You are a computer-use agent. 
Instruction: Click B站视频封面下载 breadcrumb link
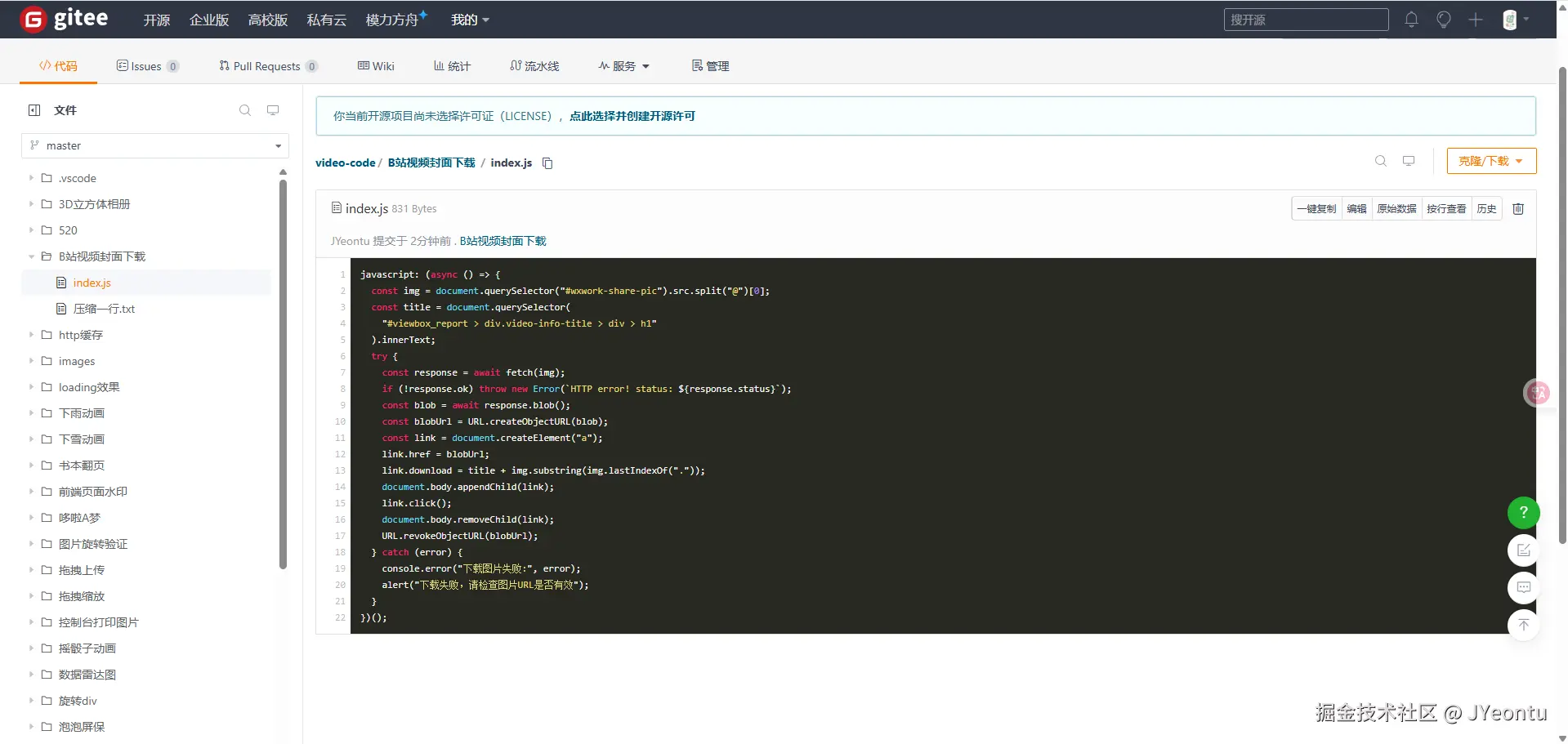[x=431, y=163]
